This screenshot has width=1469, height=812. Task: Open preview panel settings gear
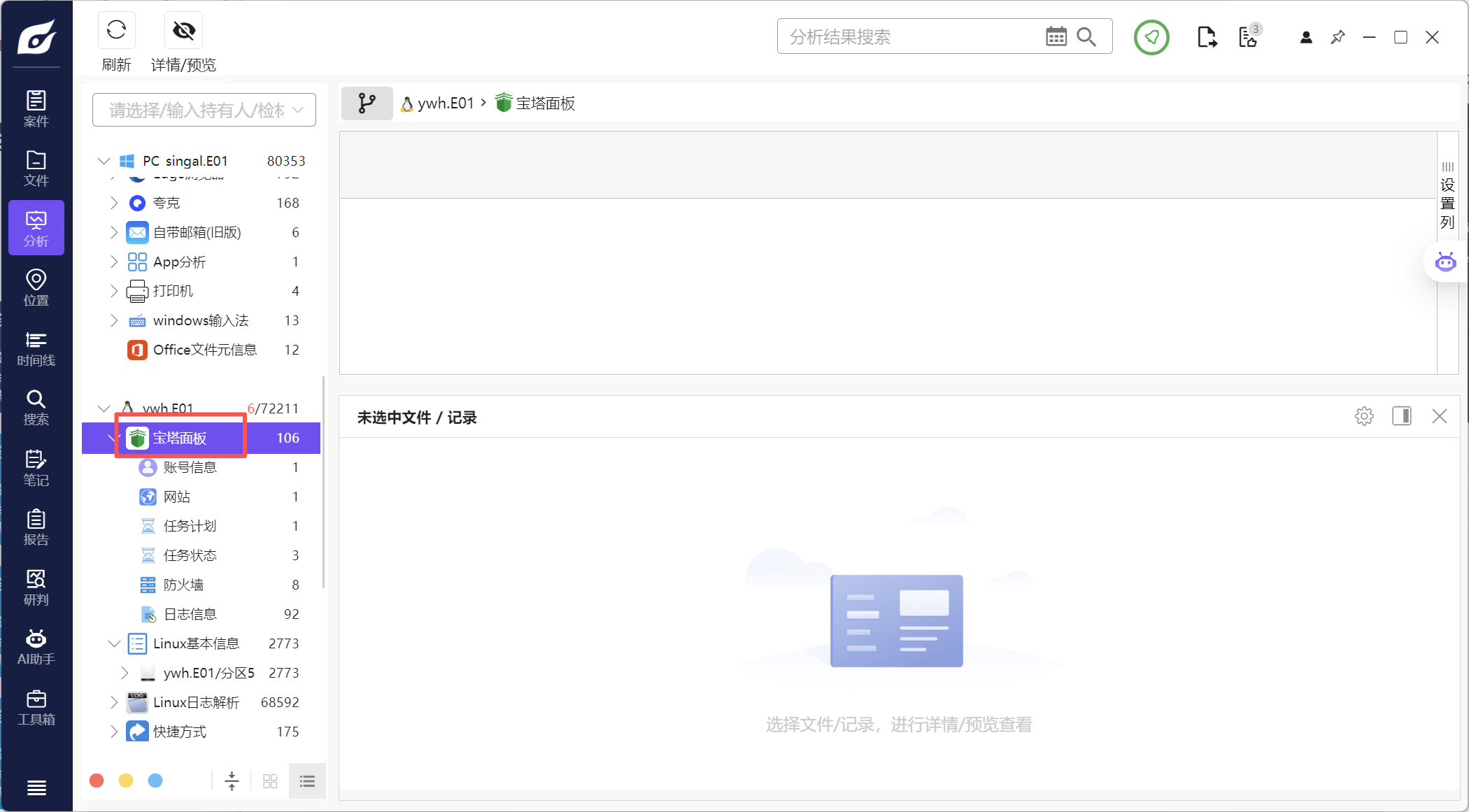tap(1364, 417)
